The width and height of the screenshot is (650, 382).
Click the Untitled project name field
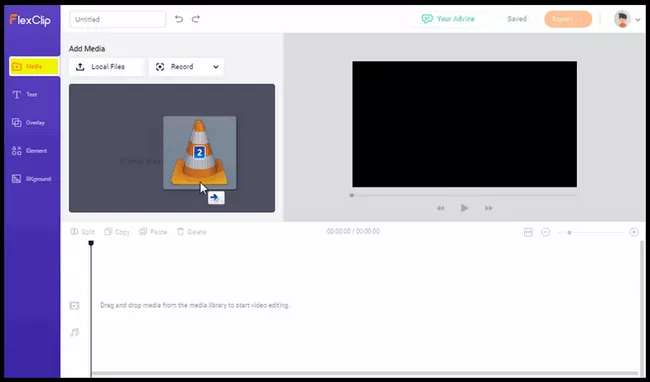[118, 19]
